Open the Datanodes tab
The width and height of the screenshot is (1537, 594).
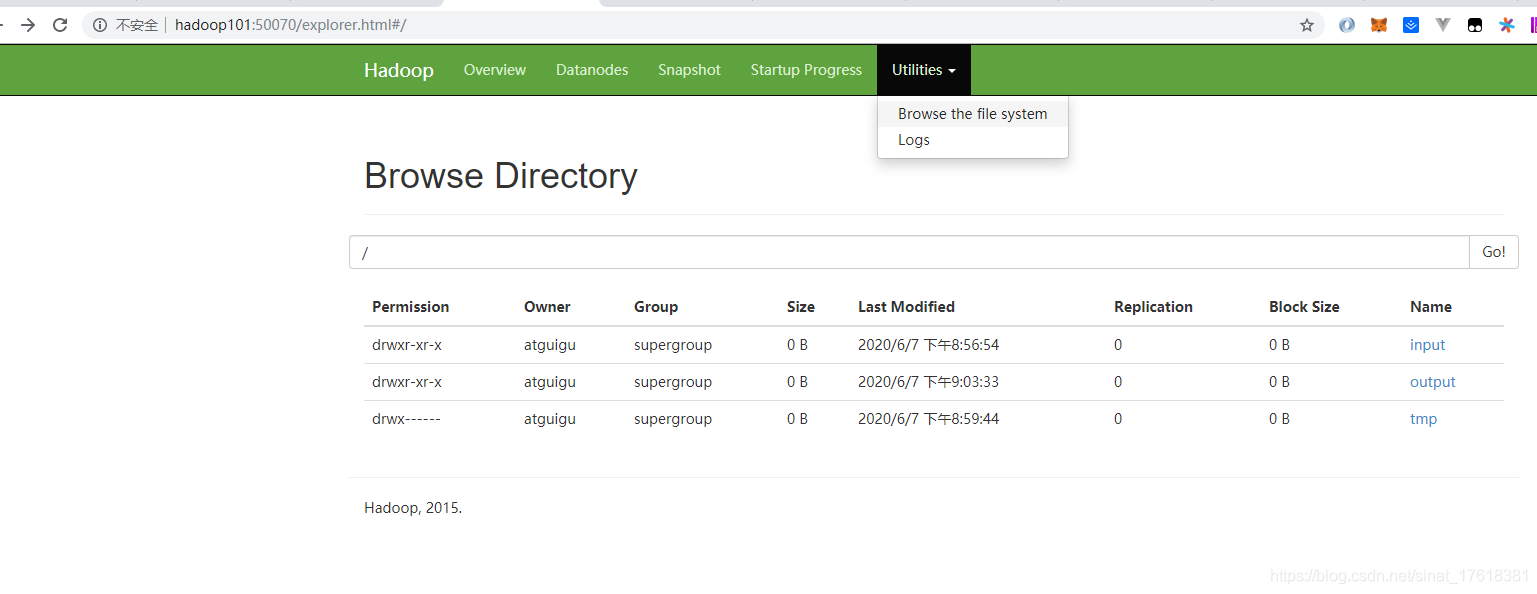[x=592, y=70]
